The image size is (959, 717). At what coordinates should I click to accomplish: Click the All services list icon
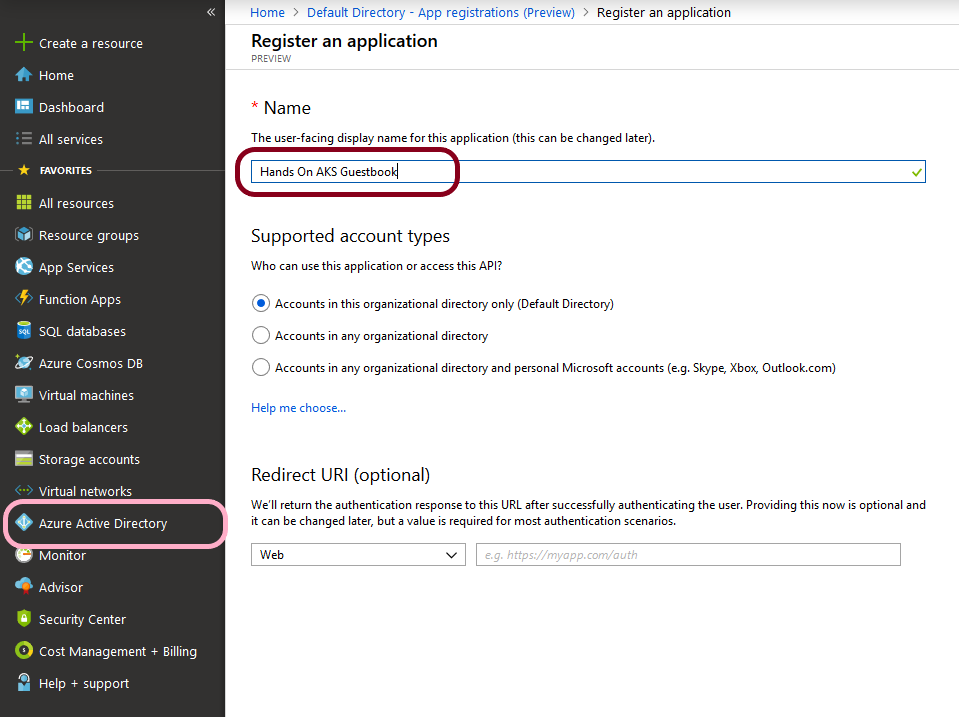[x=23, y=138]
